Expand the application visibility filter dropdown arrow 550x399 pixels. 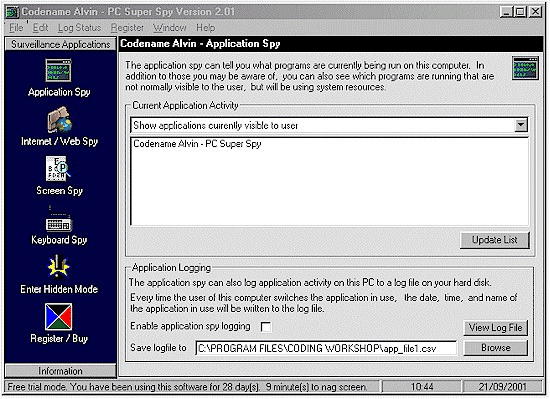(521, 125)
